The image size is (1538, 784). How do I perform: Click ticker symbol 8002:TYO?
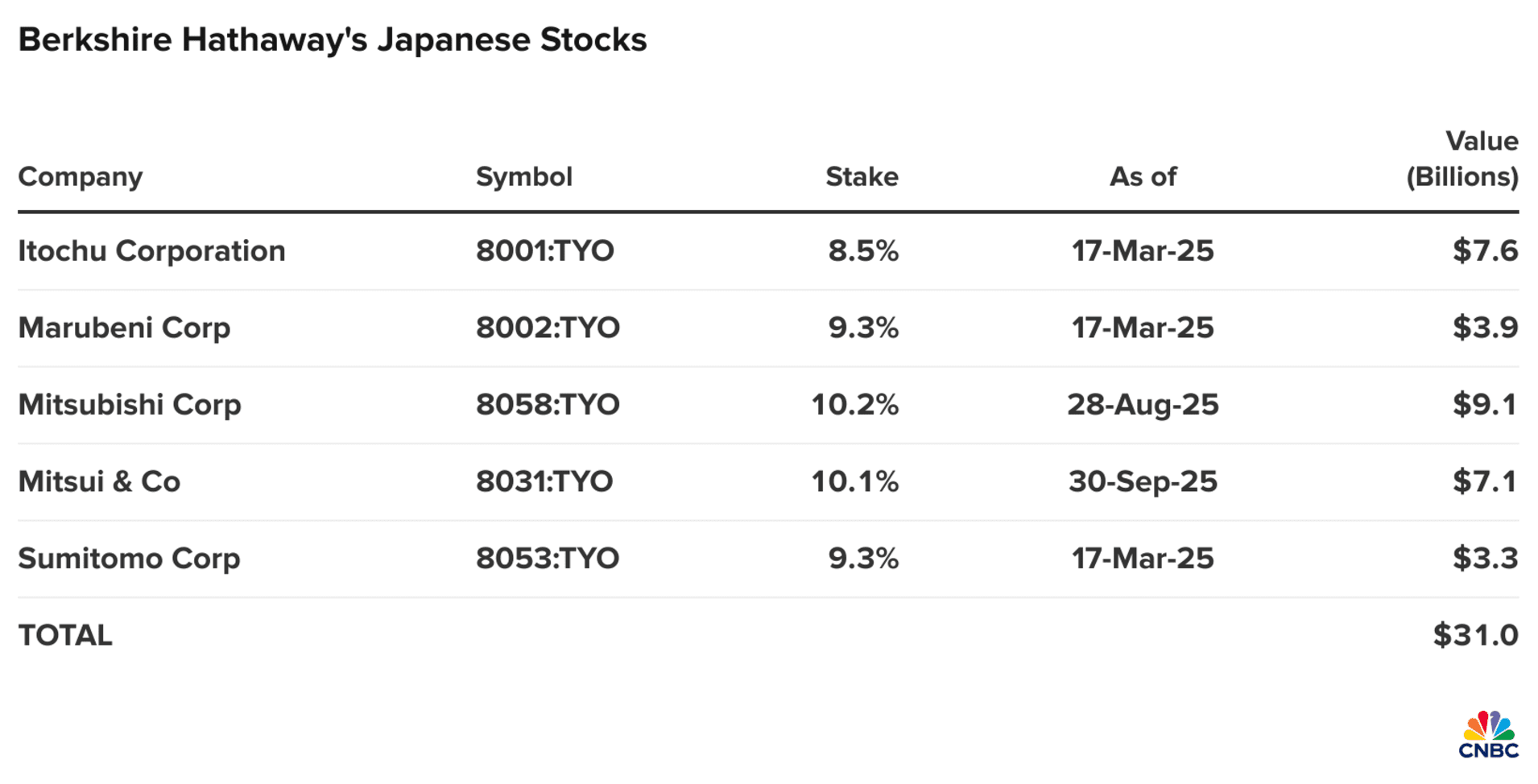[548, 328]
